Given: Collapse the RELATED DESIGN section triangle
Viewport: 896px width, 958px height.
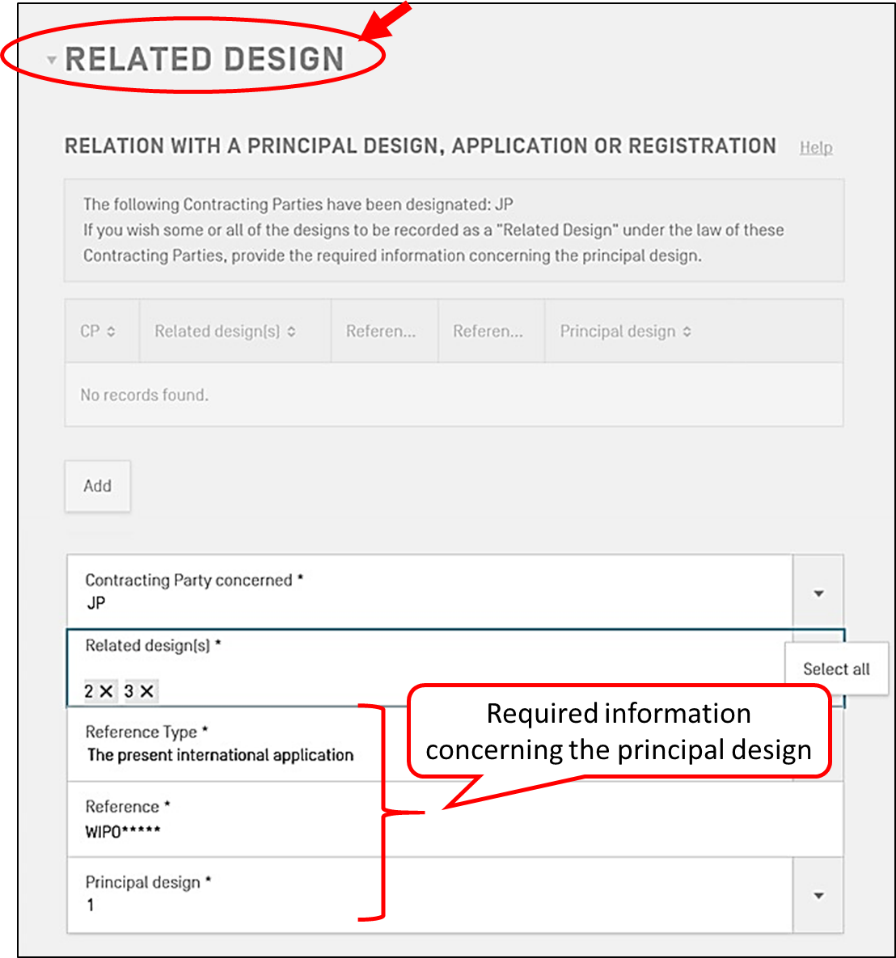Looking at the screenshot, I should tap(52, 60).
